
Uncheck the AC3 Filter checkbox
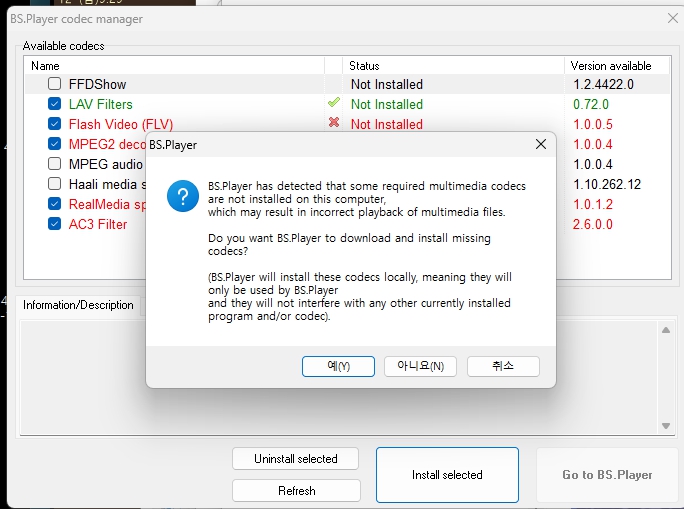(55, 223)
